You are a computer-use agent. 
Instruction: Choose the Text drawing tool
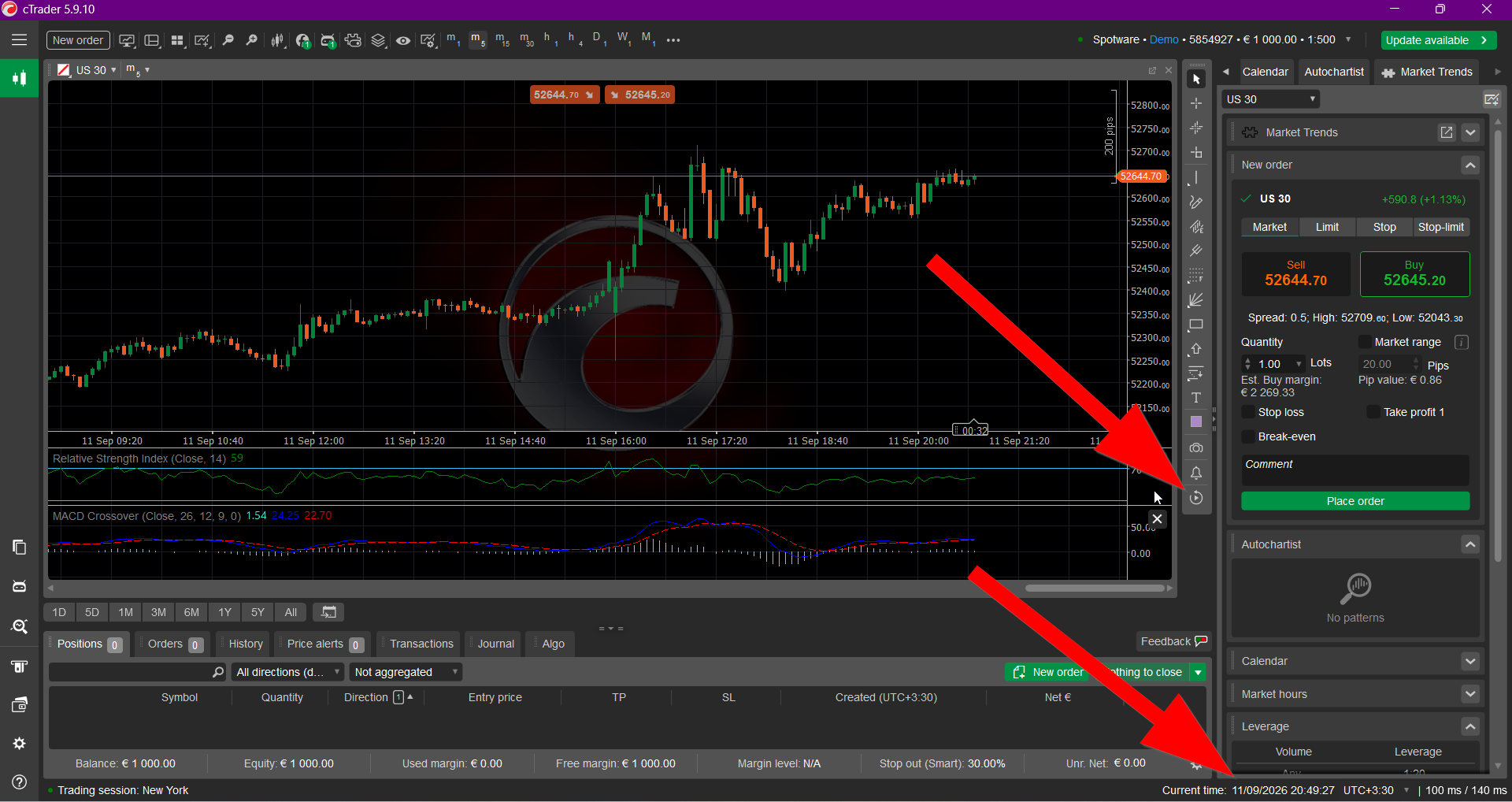(1196, 398)
